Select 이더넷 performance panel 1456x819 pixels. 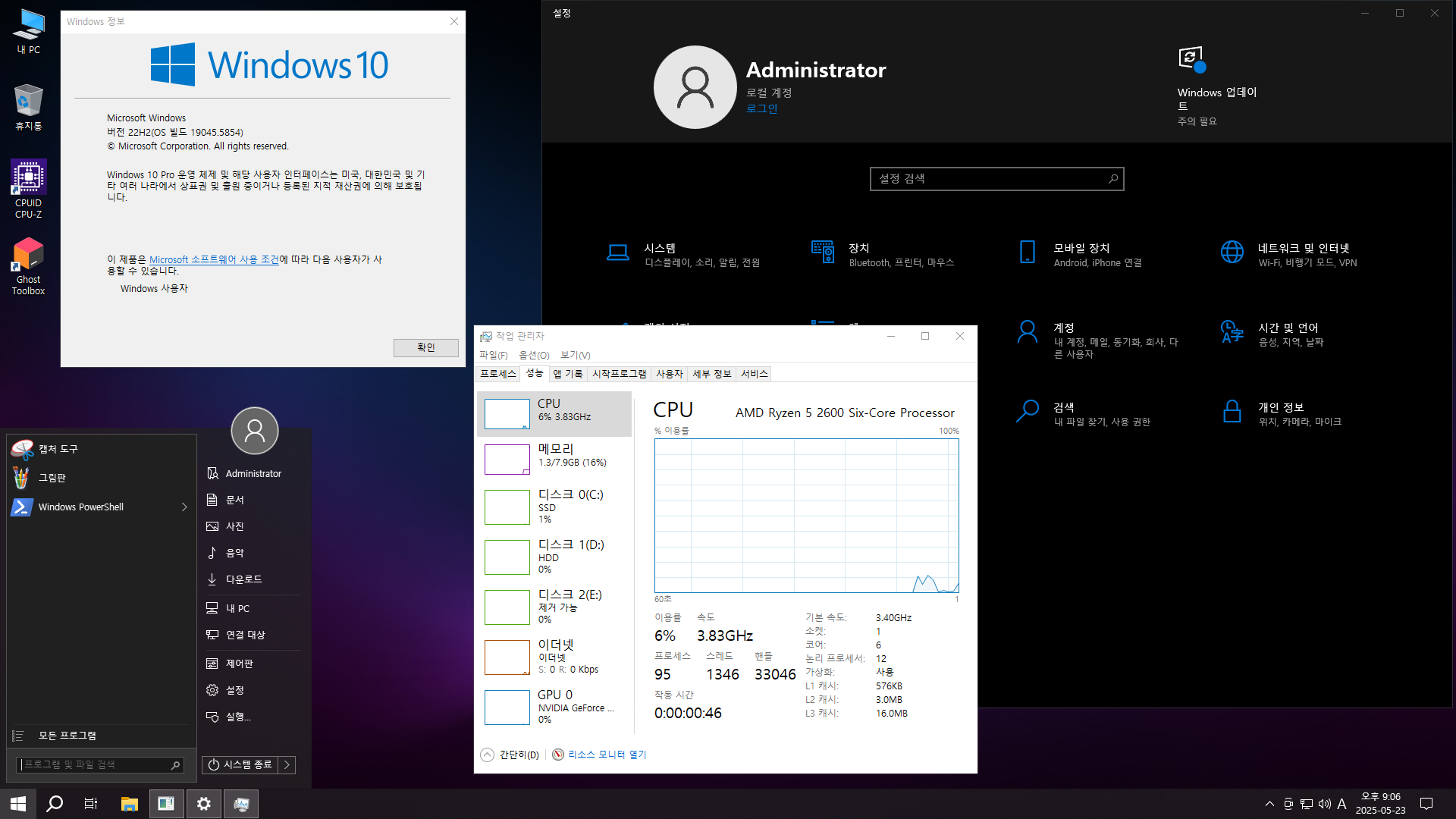554,657
